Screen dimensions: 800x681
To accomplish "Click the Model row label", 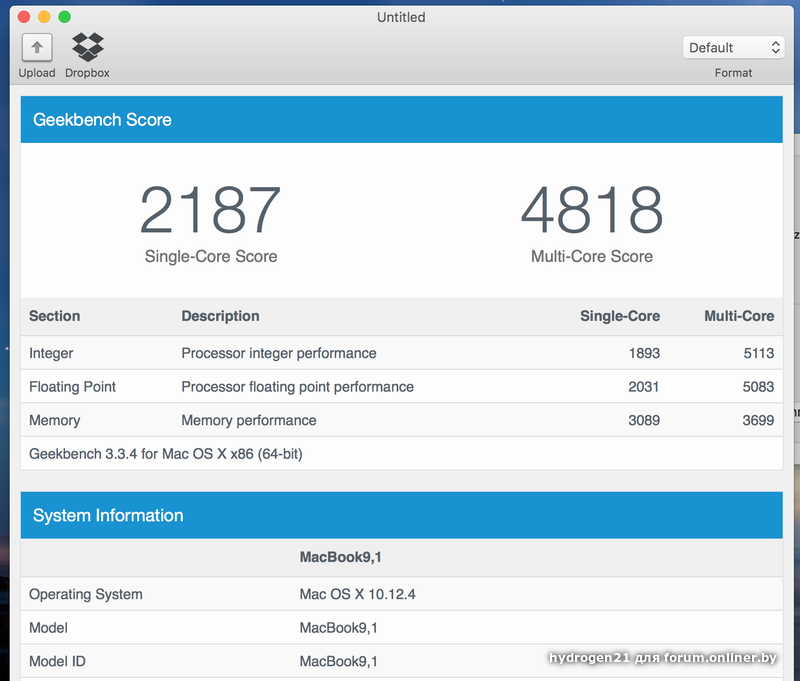I will 48,628.
